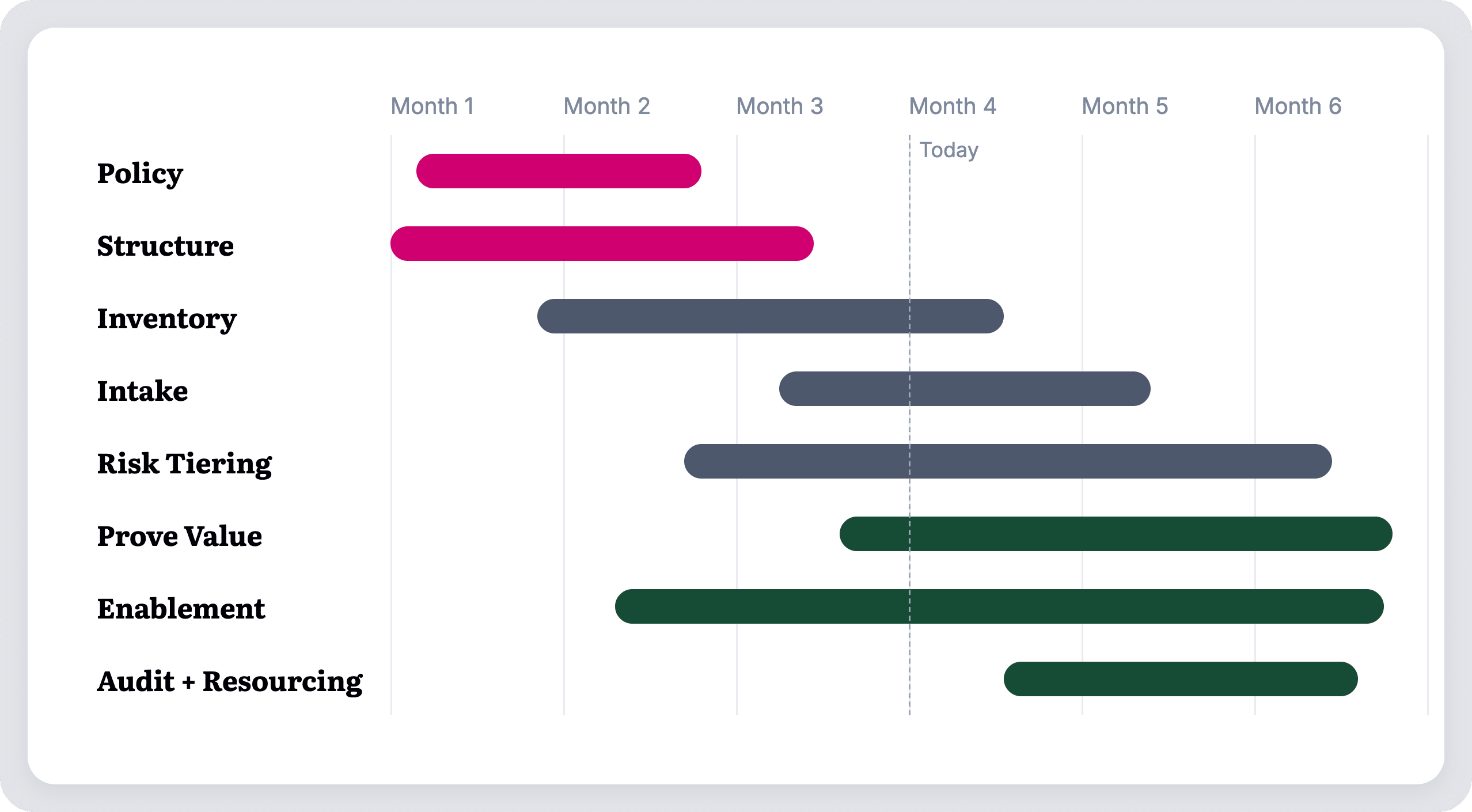Click the gray Inventory bar
Viewport: 1472px width, 812px height.
[x=771, y=316]
